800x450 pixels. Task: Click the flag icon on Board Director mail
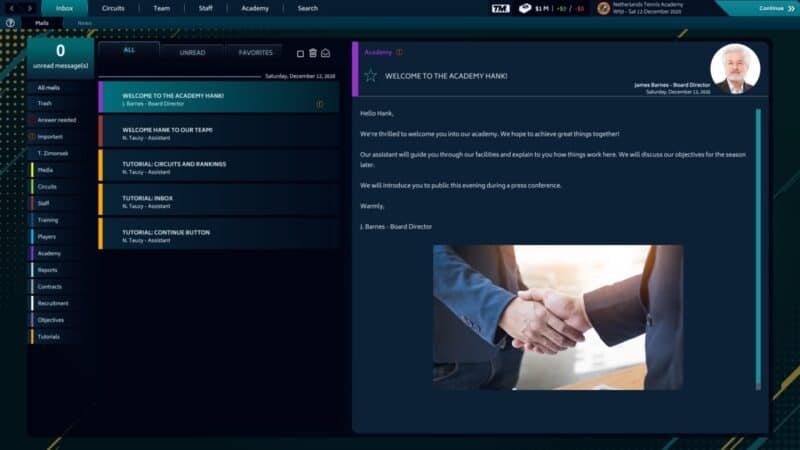(x=320, y=104)
